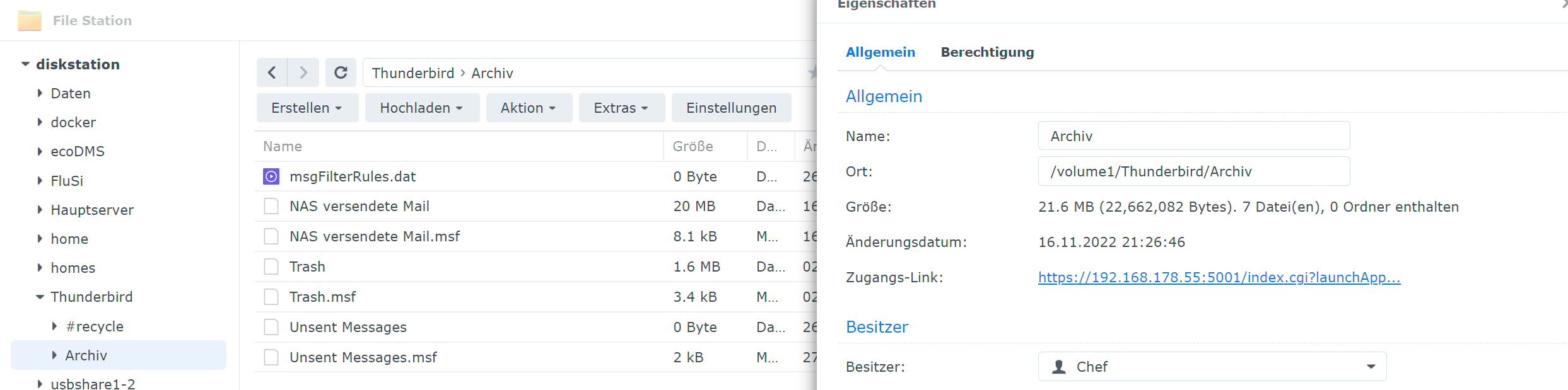Refresh the folder listing

click(341, 73)
